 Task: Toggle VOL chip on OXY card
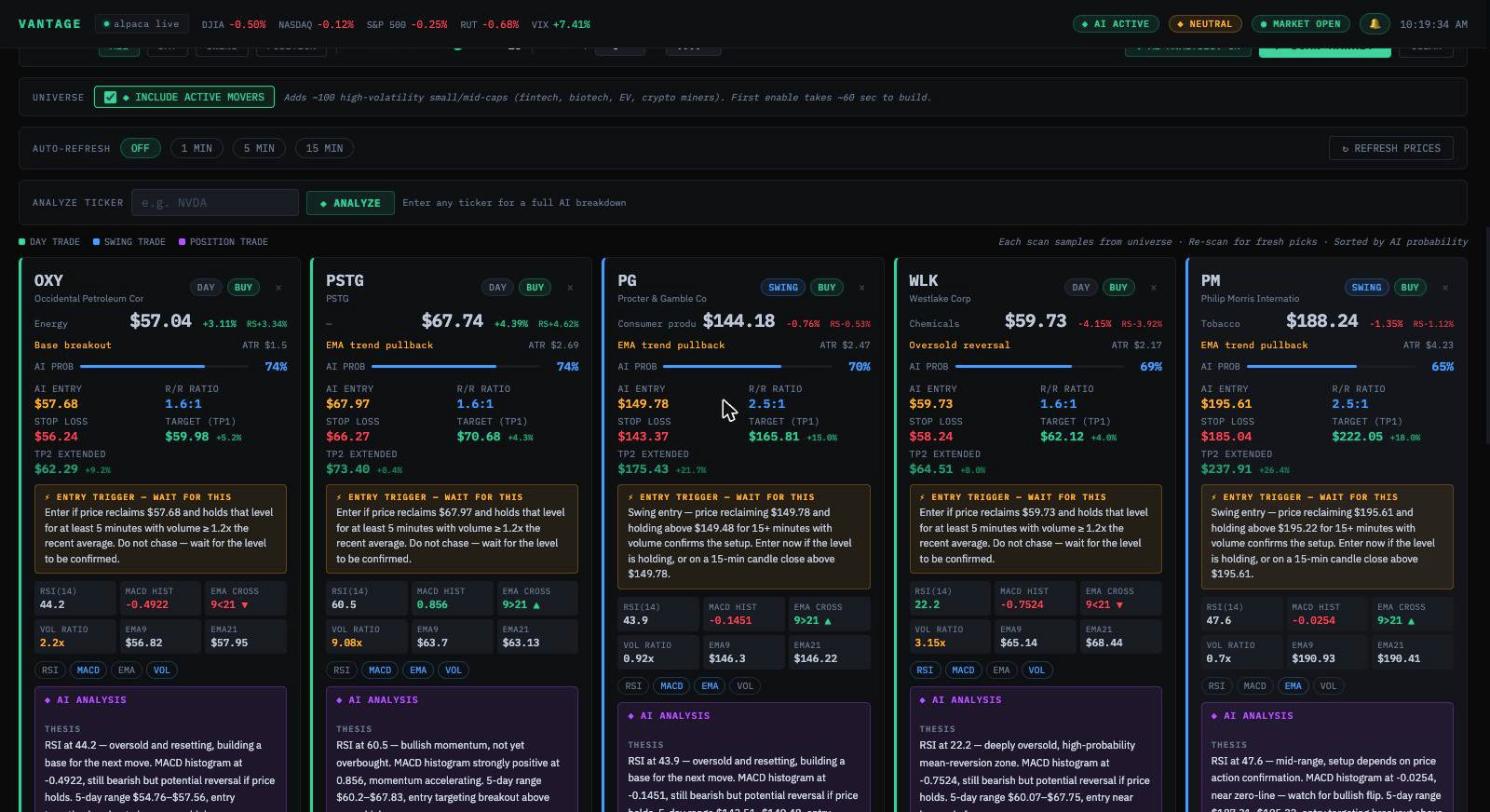pyautogui.click(x=161, y=670)
